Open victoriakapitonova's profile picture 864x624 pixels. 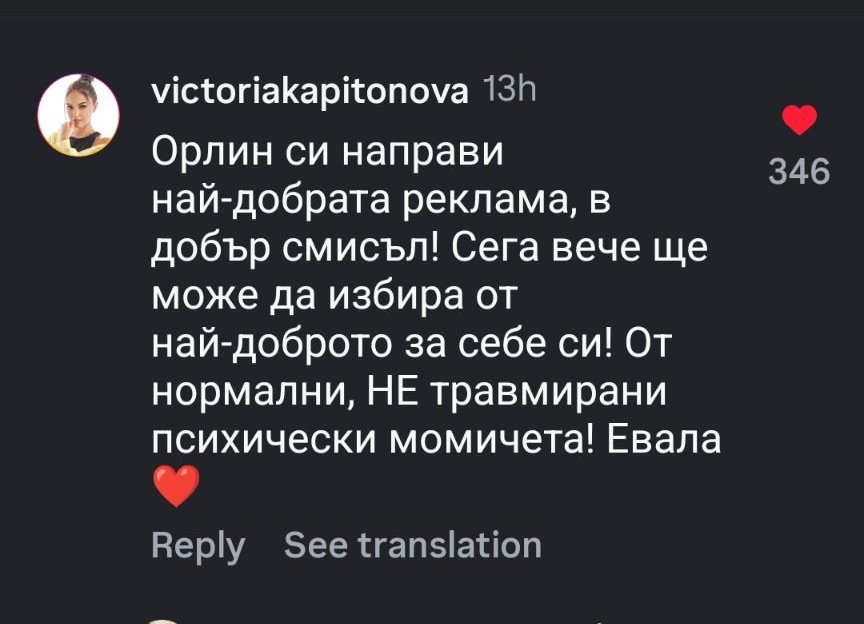(x=77, y=114)
